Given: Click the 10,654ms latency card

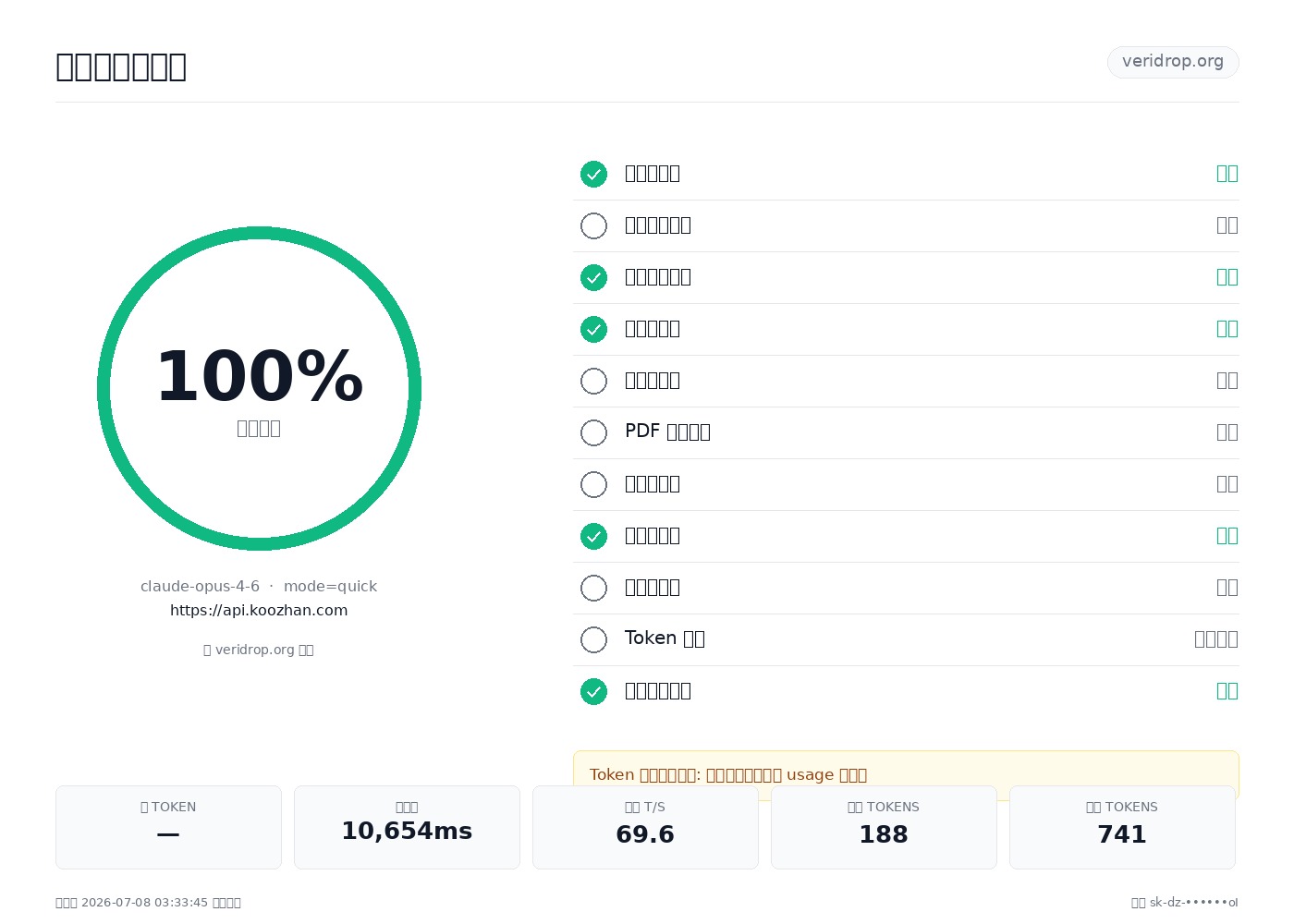Looking at the screenshot, I should point(407,827).
